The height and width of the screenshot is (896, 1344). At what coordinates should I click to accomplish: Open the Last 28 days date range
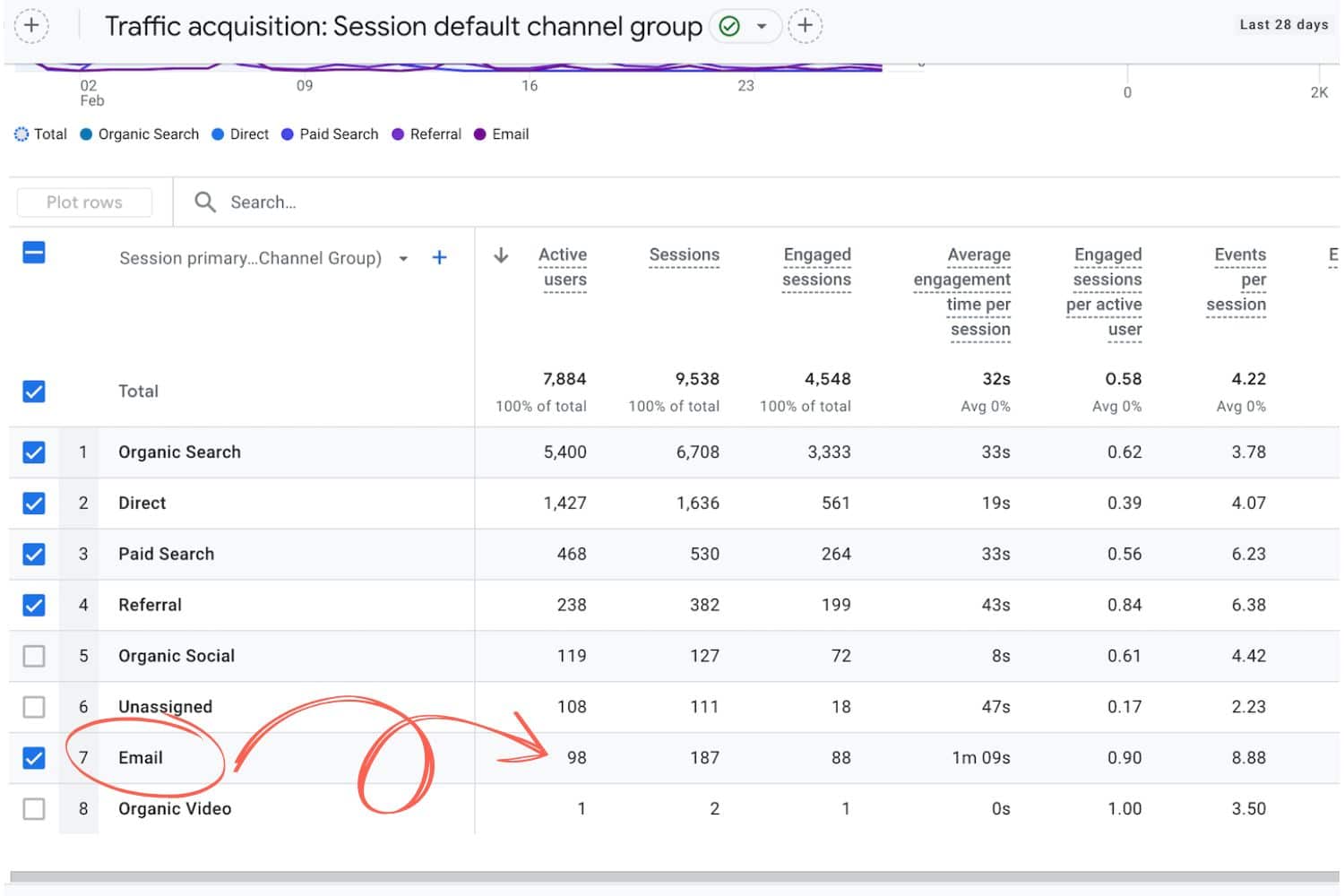click(x=1283, y=24)
